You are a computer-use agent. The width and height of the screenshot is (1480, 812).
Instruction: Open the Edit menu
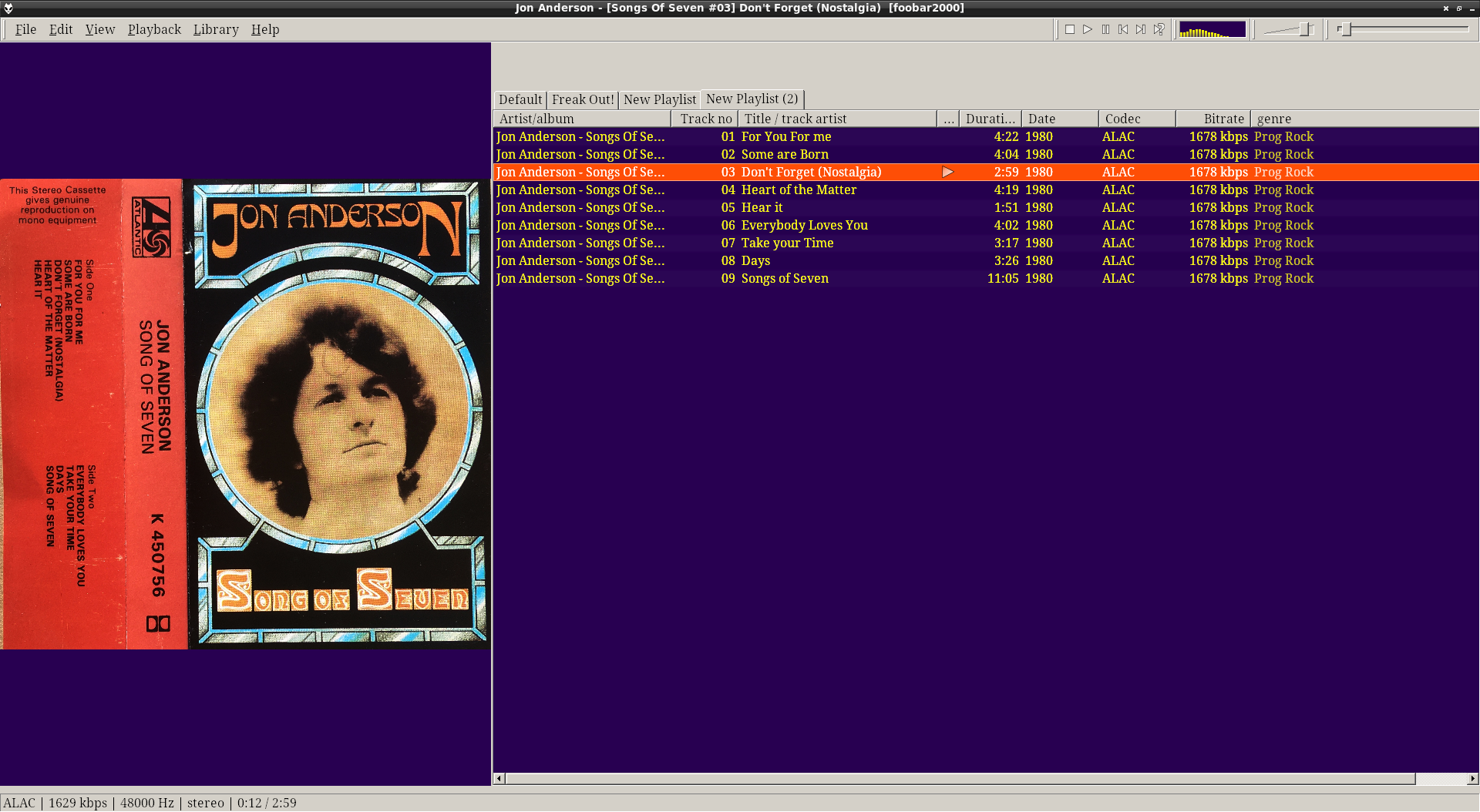point(61,29)
